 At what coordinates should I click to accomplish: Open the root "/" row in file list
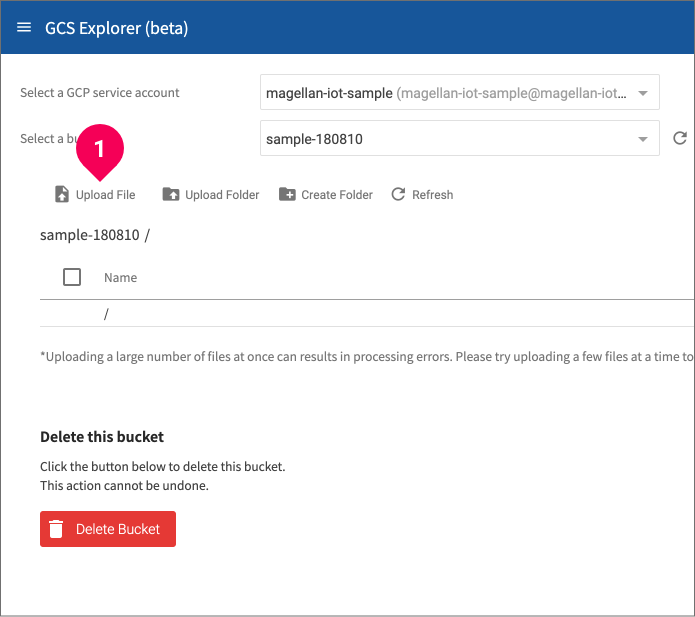[367, 313]
